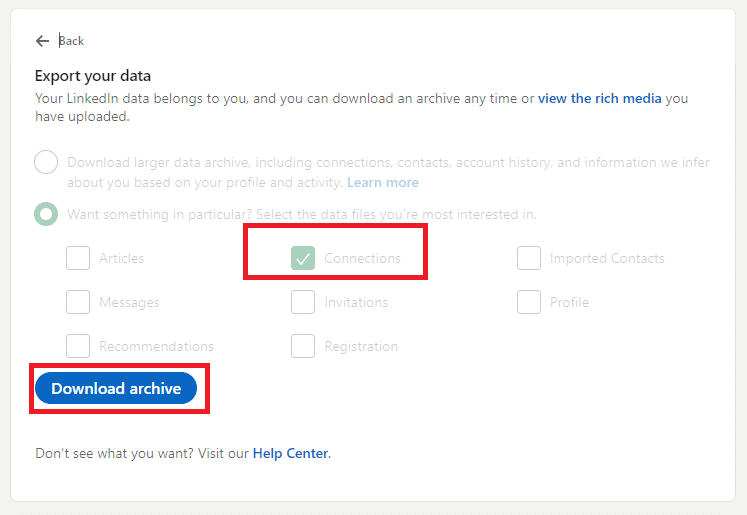Select the Invitations checkbox

[303, 302]
